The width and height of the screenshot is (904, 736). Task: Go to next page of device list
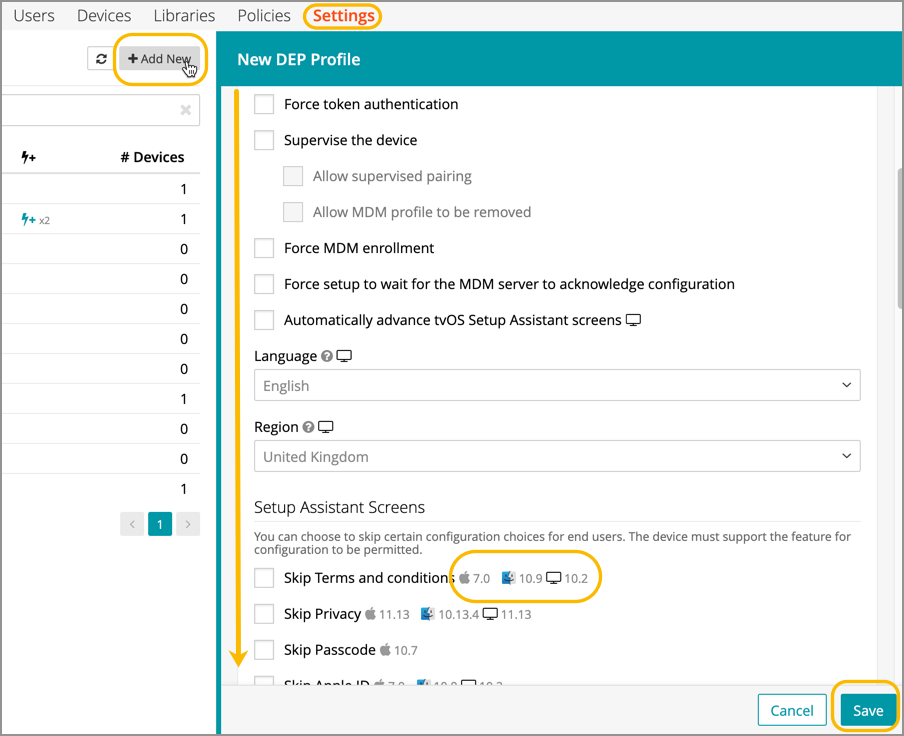click(187, 523)
